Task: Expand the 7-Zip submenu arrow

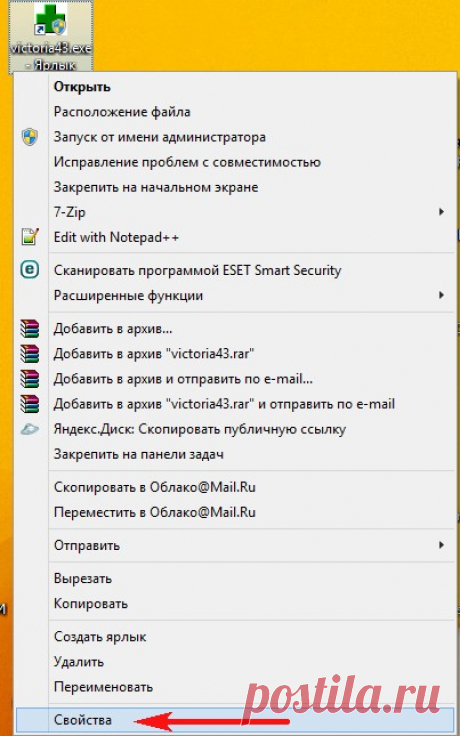Action: 441,212
